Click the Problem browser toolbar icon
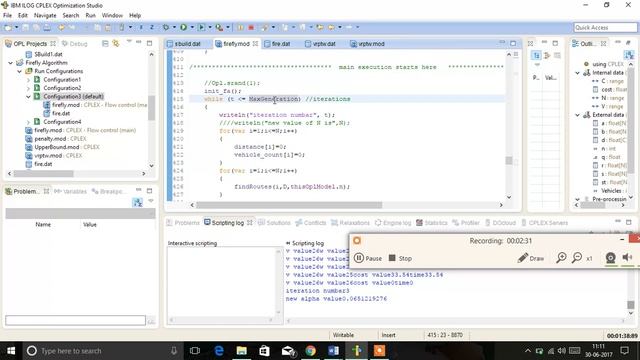The image size is (640, 360). [x=138, y=202]
